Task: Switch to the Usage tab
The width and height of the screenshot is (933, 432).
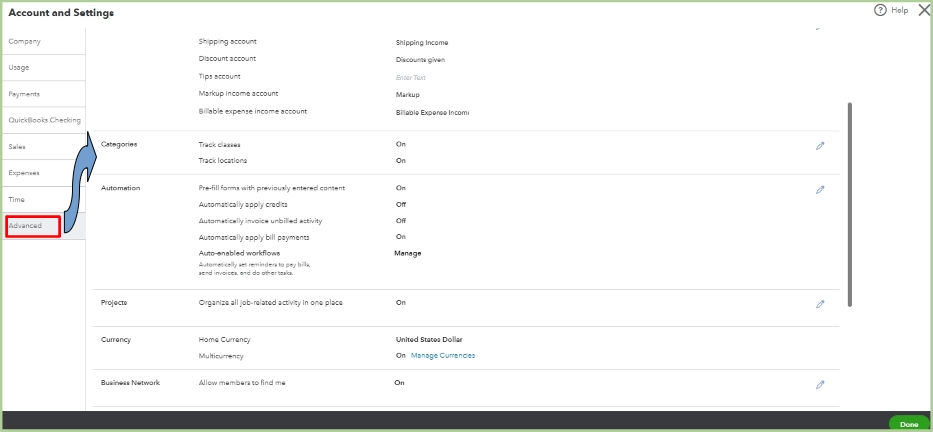Action: 19,67
